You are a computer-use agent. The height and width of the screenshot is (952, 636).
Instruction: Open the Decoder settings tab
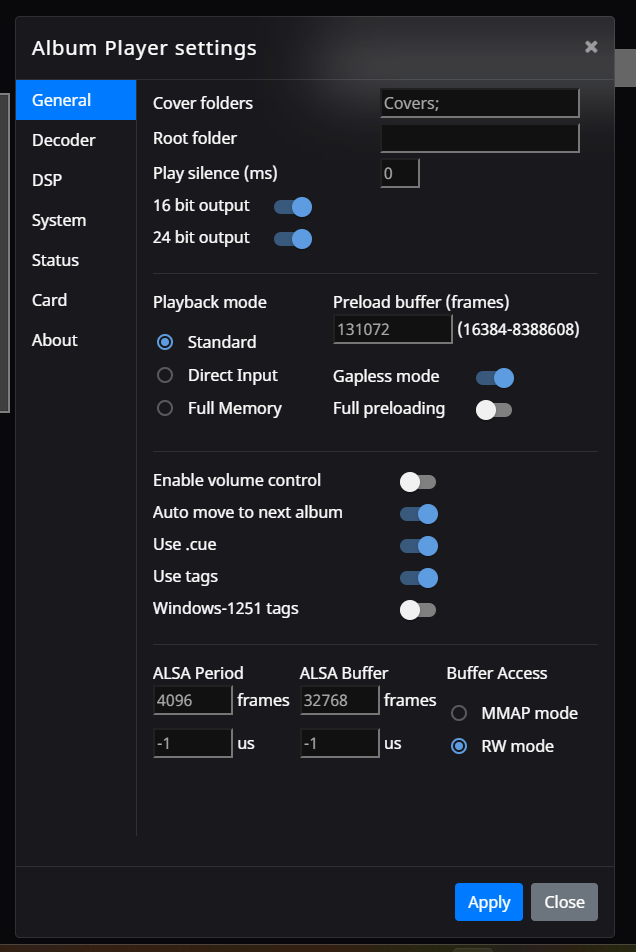[64, 140]
